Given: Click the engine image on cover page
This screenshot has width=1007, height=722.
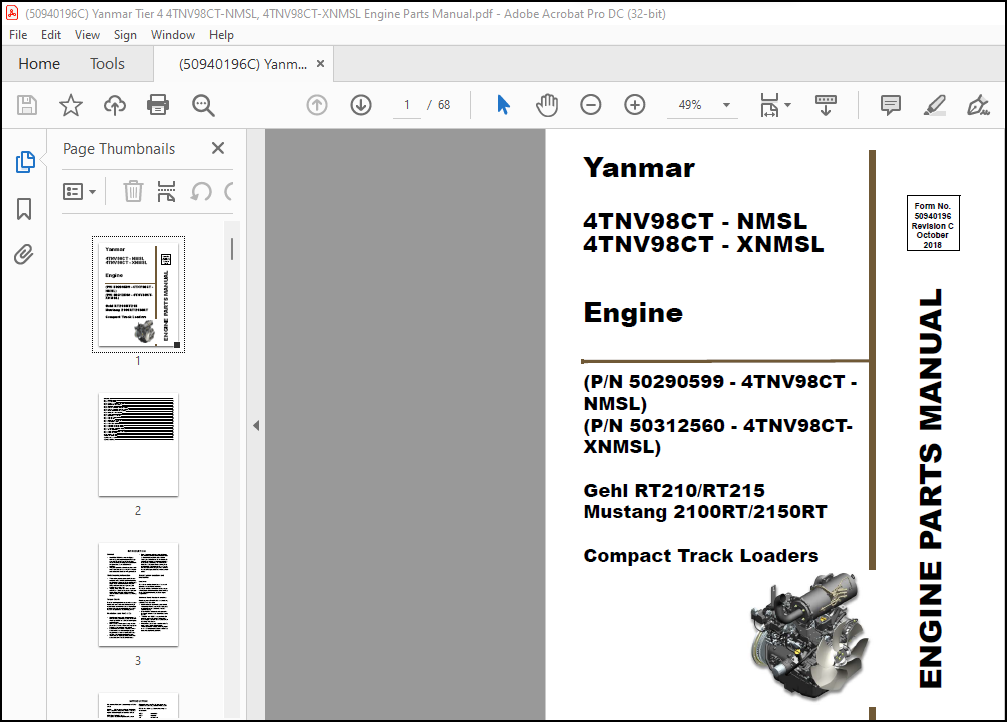Looking at the screenshot, I should (x=809, y=636).
